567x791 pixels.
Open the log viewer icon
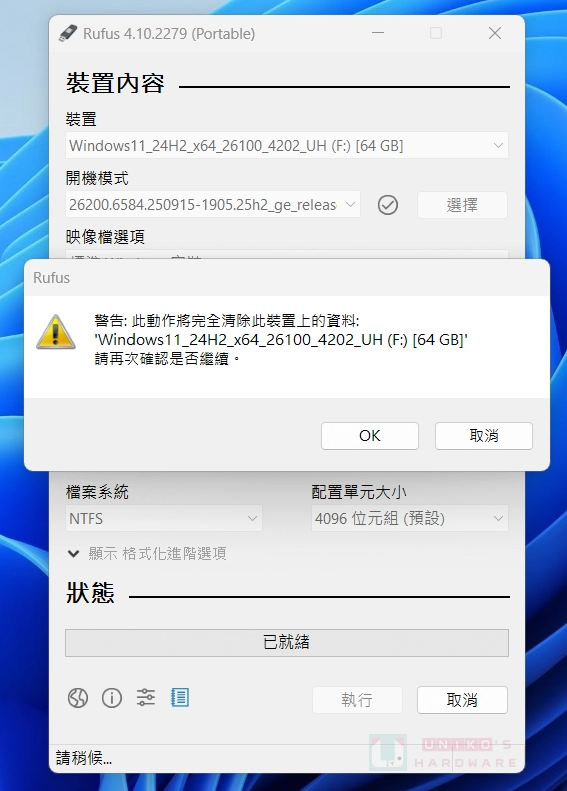tap(180, 698)
